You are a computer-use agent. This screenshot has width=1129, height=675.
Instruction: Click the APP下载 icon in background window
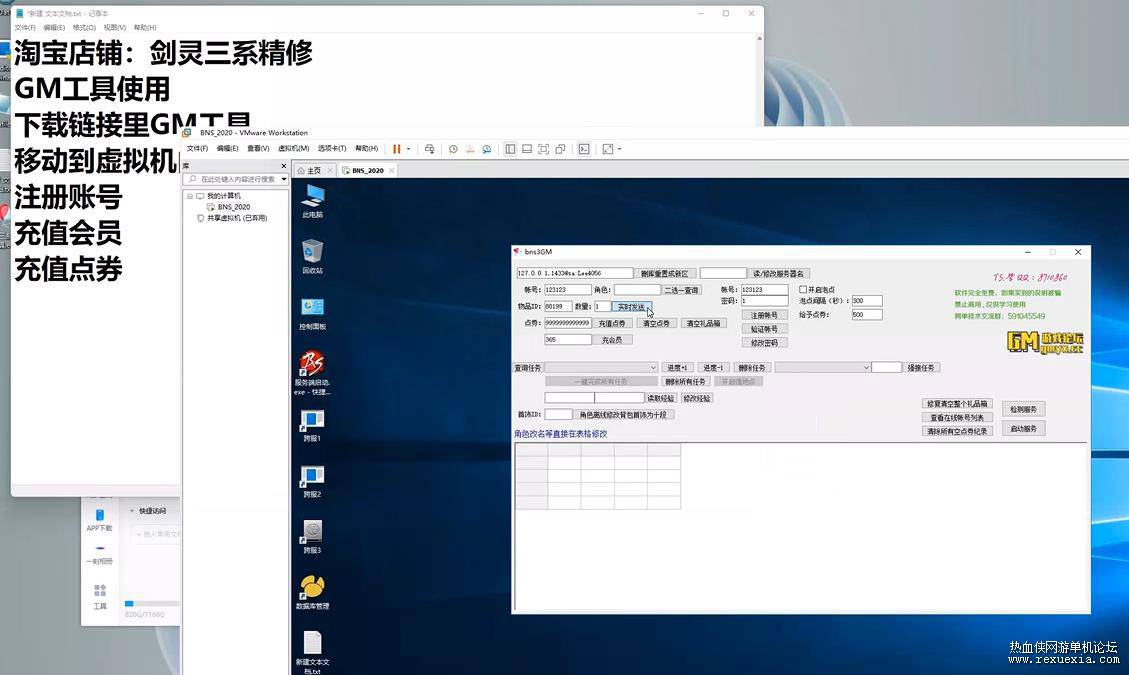pyautogui.click(x=99, y=520)
